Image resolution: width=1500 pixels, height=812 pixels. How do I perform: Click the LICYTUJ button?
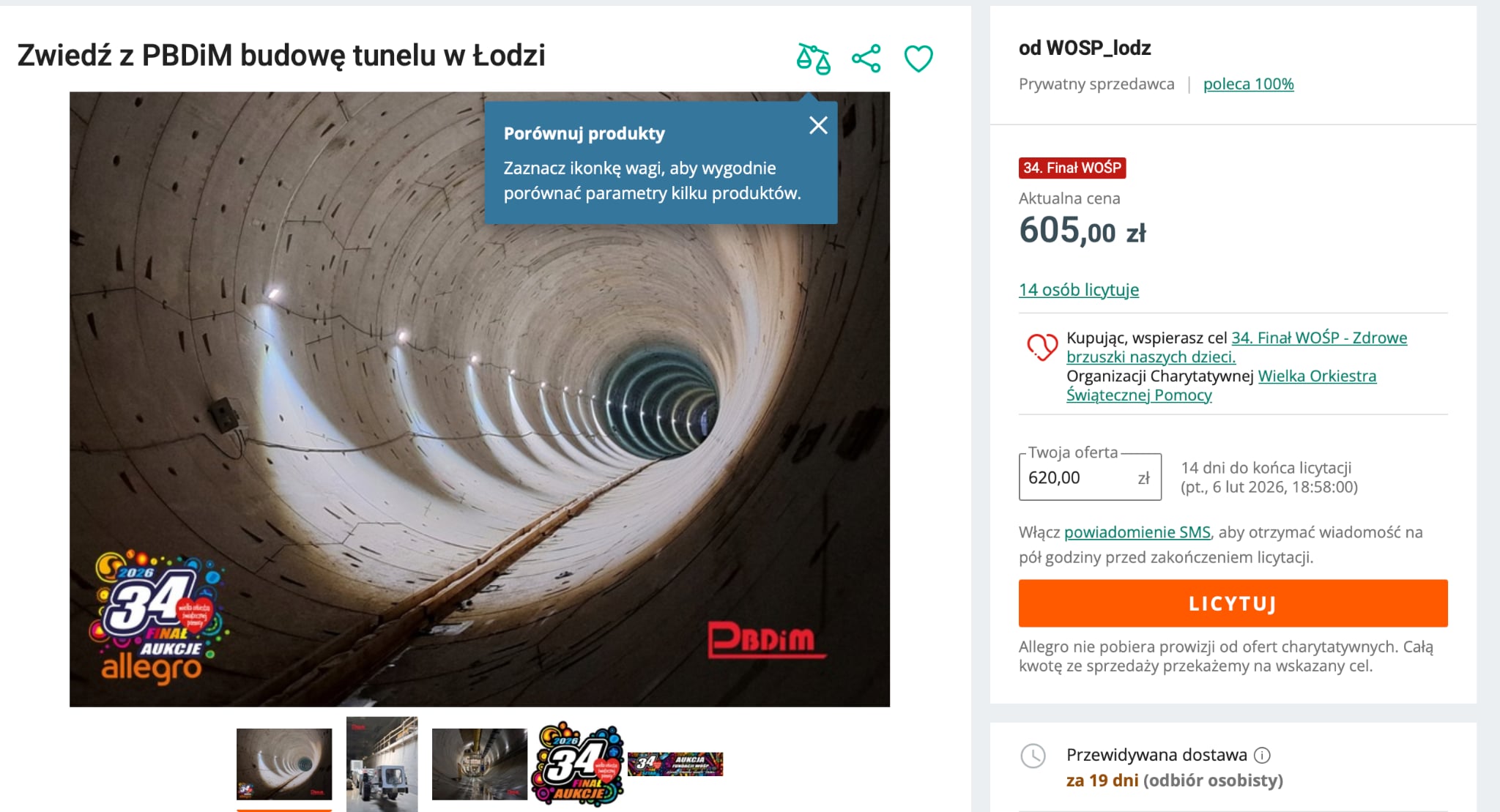click(x=1233, y=603)
